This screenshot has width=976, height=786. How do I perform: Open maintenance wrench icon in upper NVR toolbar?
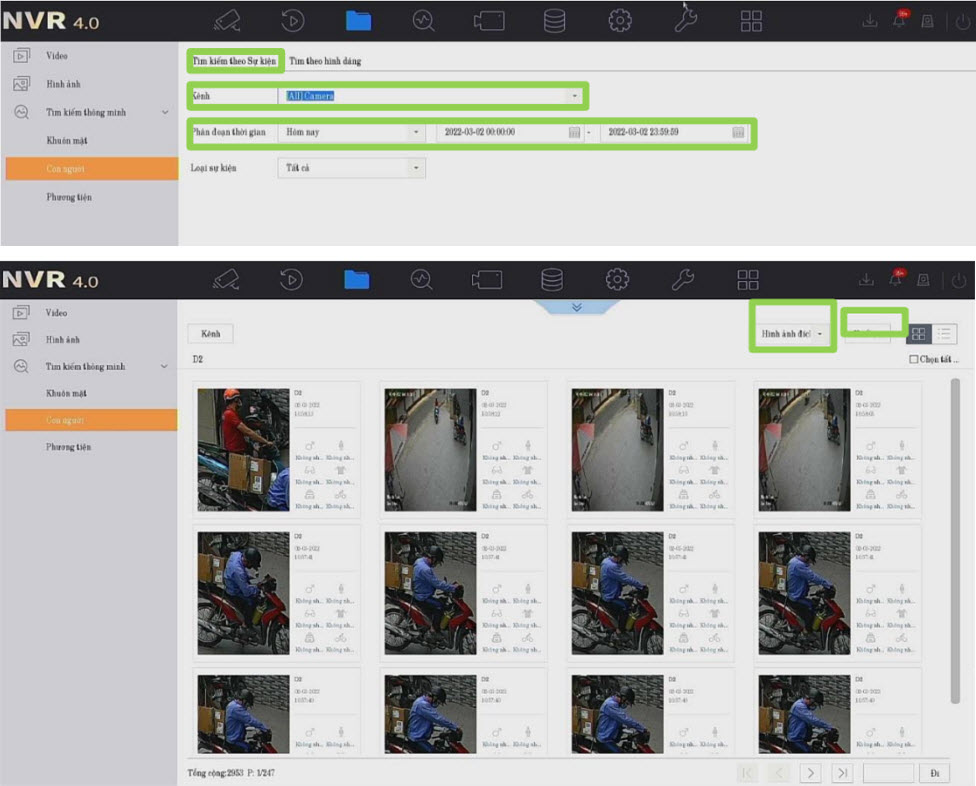[x=686, y=20]
